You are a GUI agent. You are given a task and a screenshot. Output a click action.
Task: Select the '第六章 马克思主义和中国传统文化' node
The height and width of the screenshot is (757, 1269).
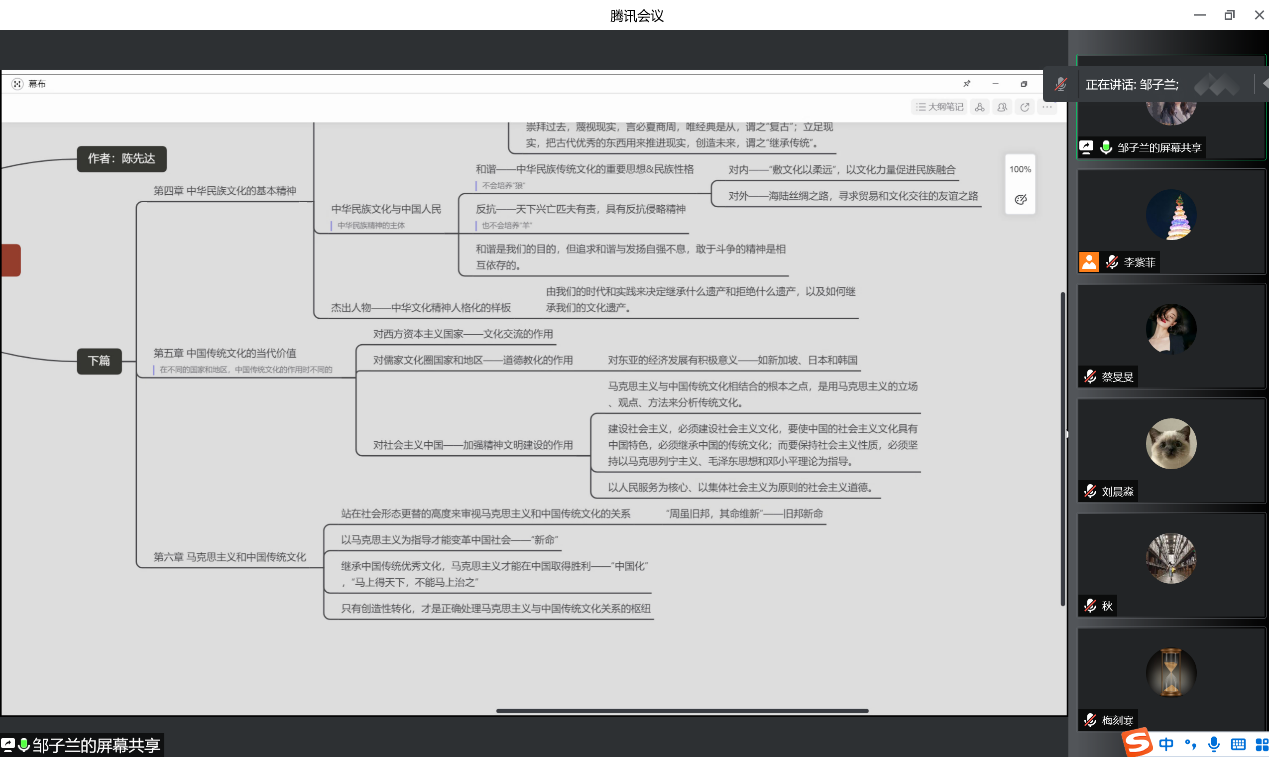tap(230, 557)
